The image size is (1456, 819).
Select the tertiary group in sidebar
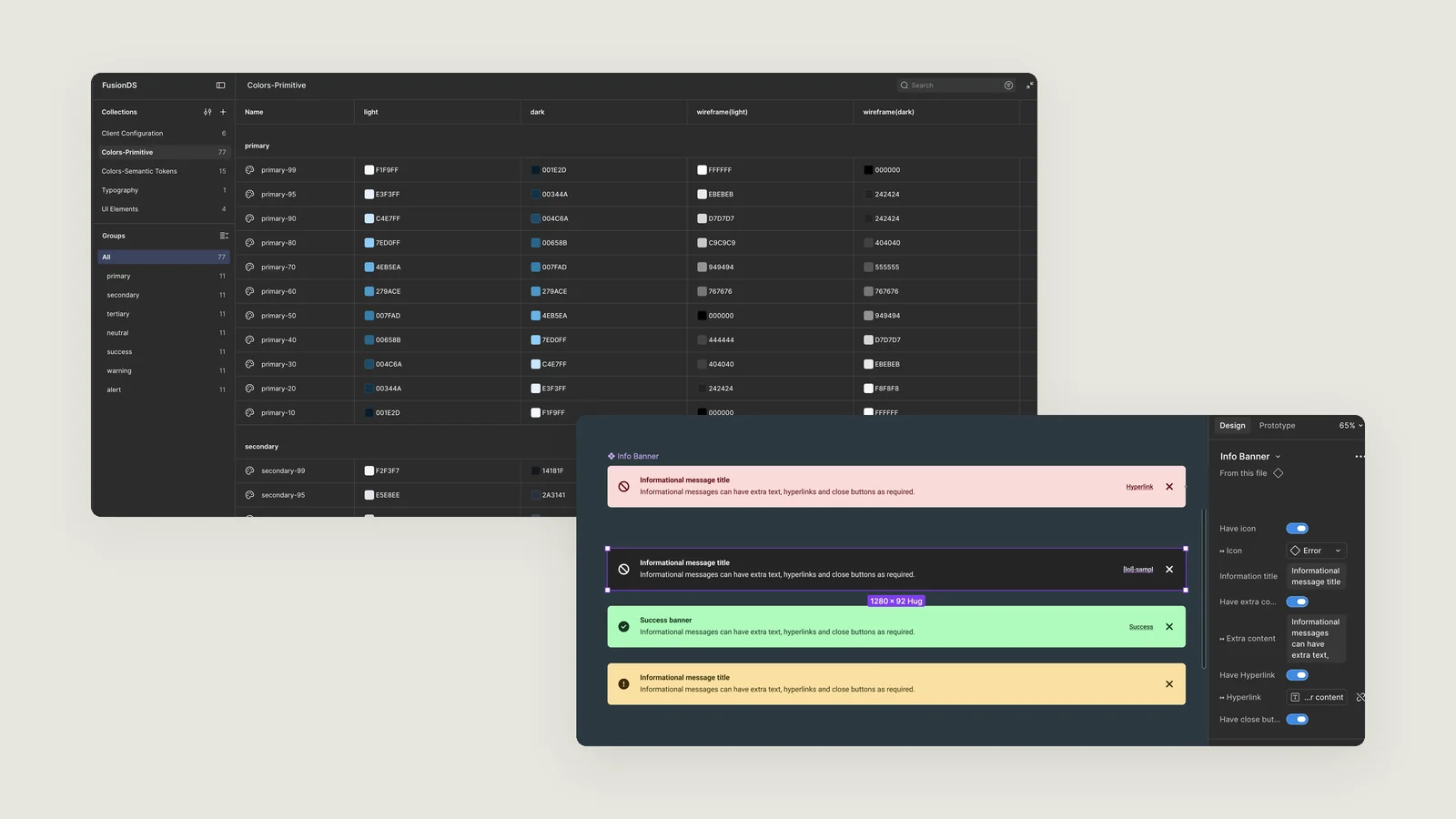click(164, 314)
